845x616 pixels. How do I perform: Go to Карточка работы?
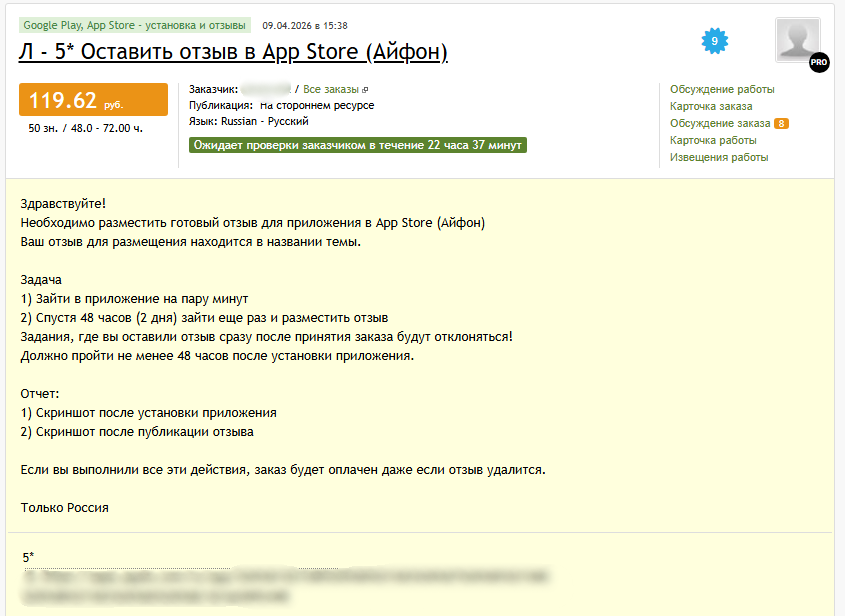point(713,140)
